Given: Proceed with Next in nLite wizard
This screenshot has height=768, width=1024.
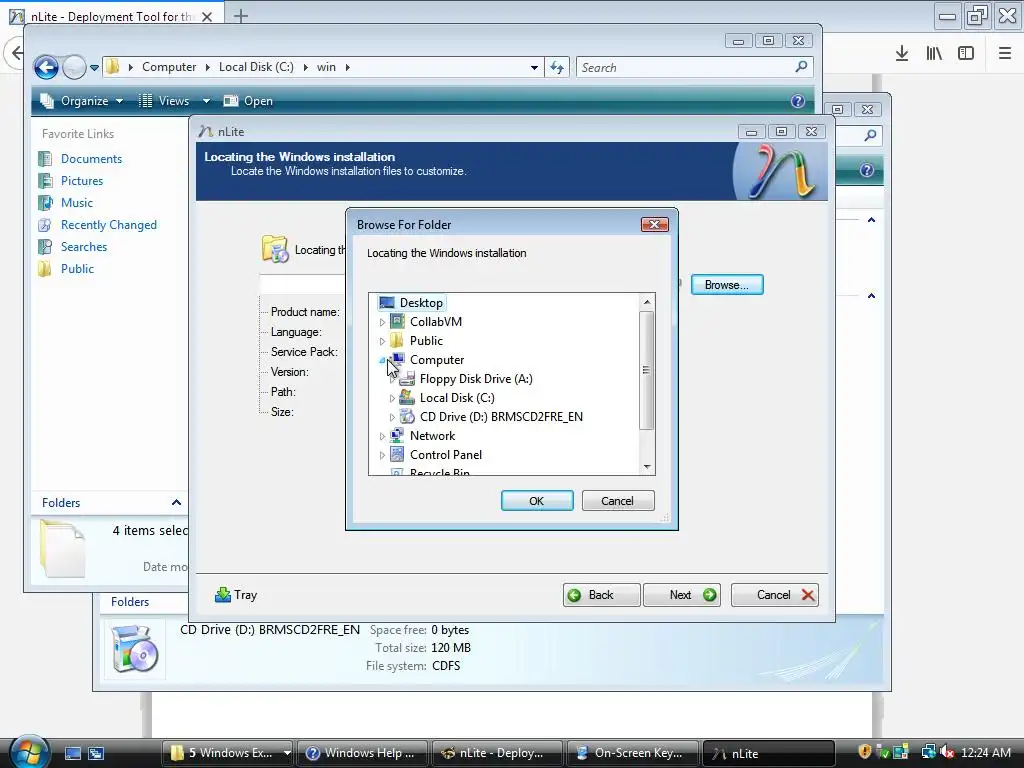Looking at the screenshot, I should click(682, 595).
